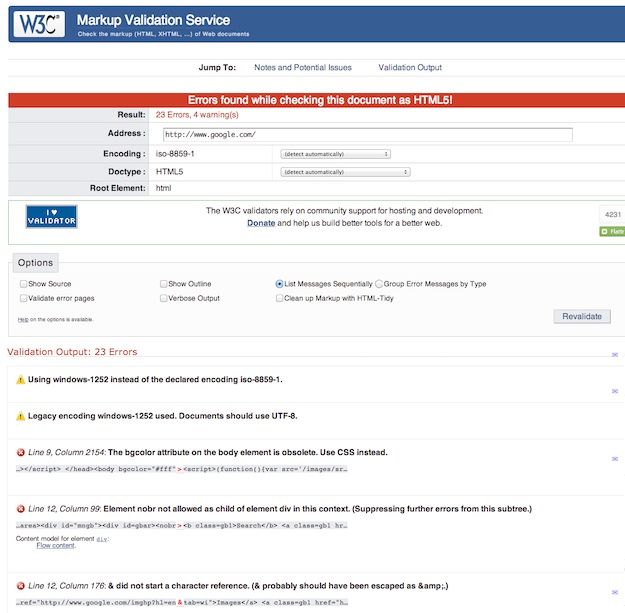Enable Clean up Markup with HTML-Tidy
Image resolution: width=625 pixels, height=613 pixels.
279,298
